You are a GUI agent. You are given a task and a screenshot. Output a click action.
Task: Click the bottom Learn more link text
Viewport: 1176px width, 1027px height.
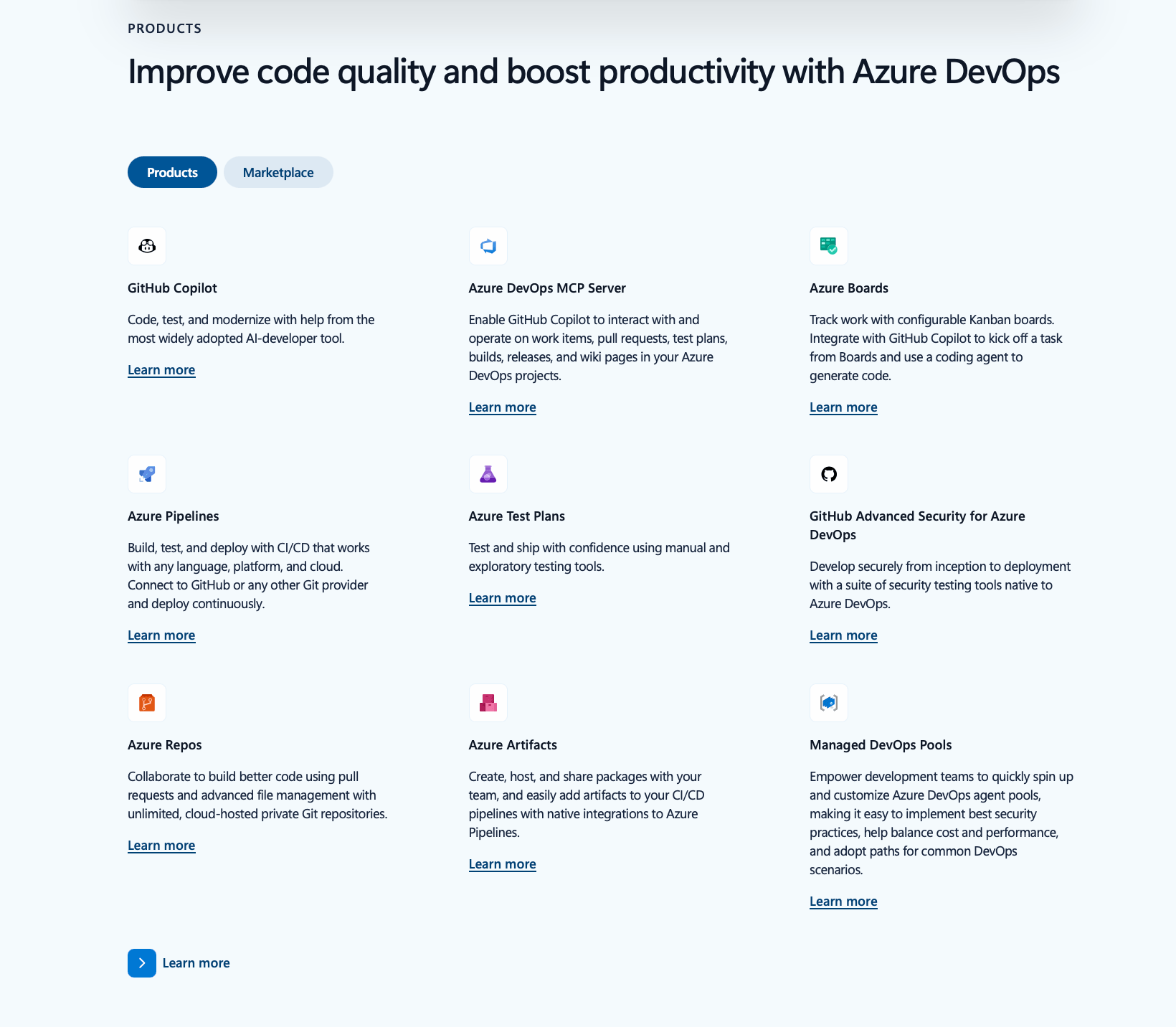196,963
